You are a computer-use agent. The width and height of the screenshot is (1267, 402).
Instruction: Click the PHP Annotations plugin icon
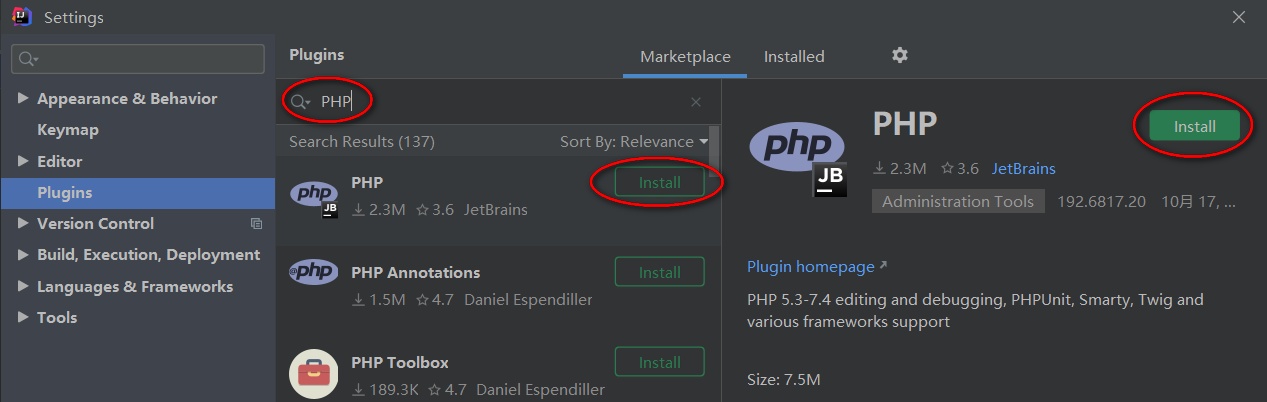pos(313,272)
